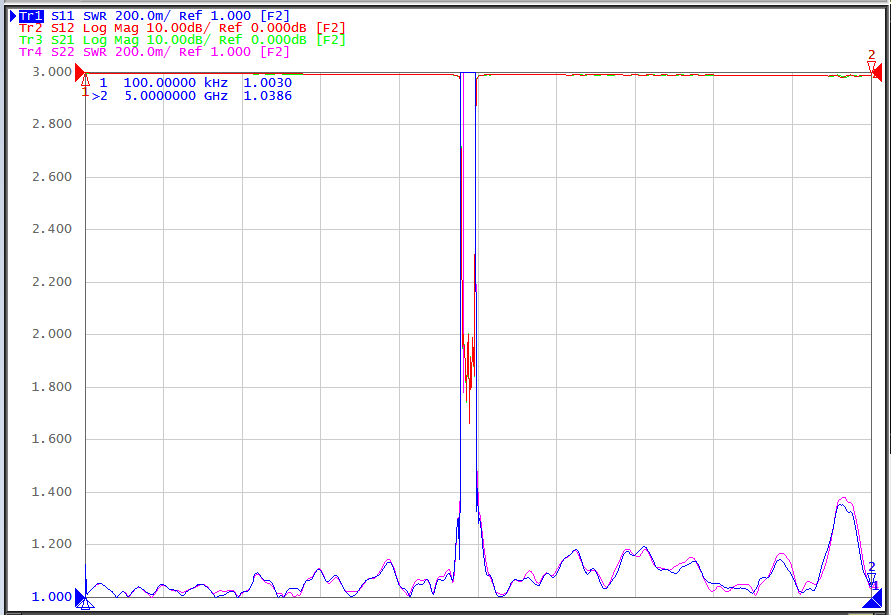Click blue marker 1 triangle at graph bottom-left

coord(85,604)
